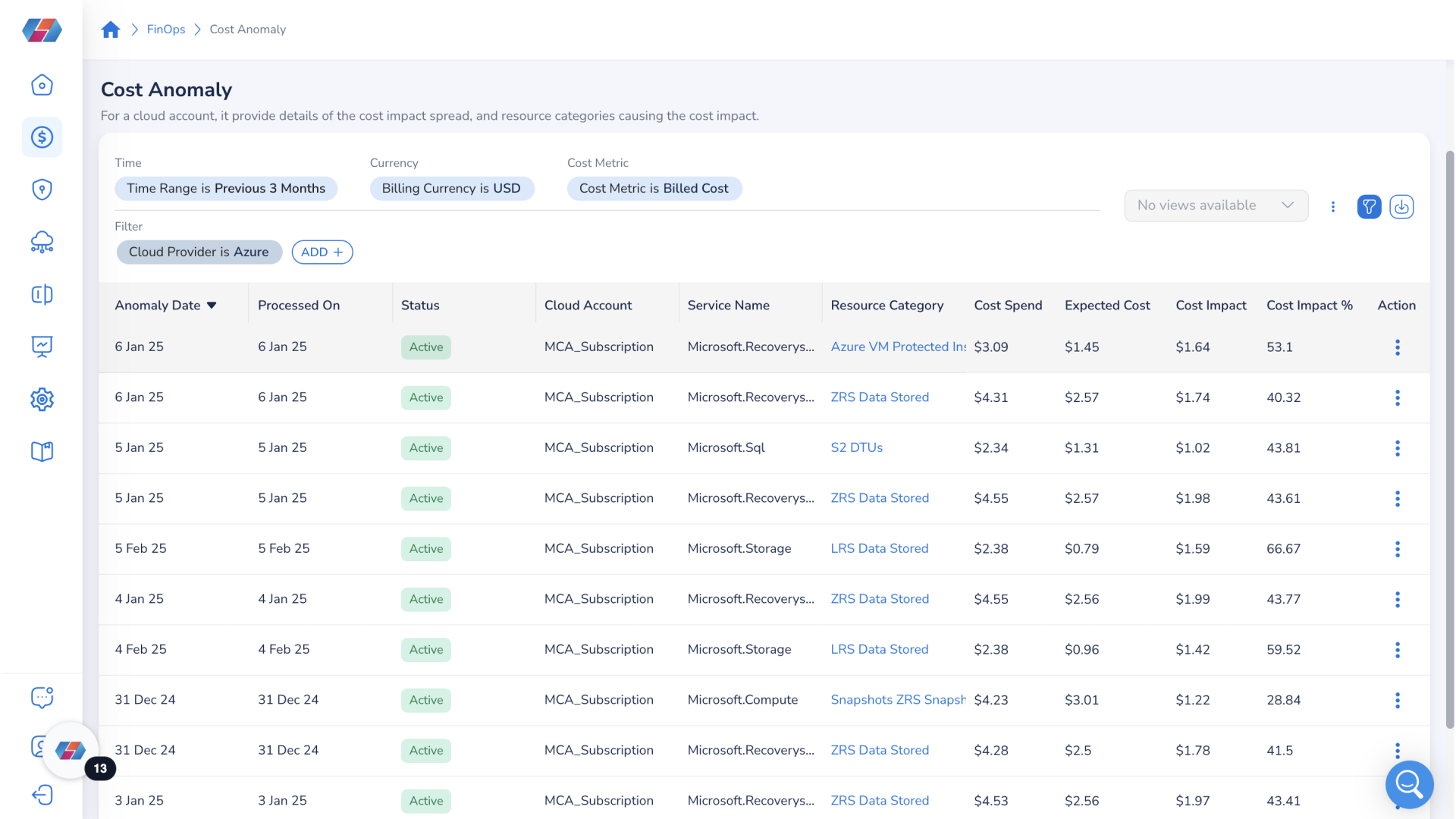Click the Service Name column header
Screen dimensions: 1456x819
click(728, 305)
